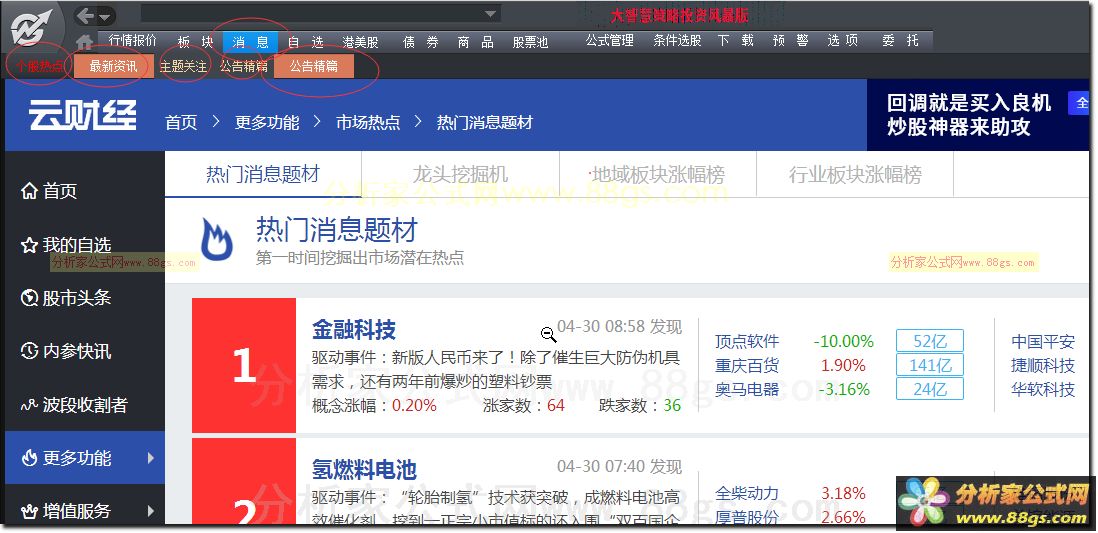Open the 港美股 menu
This screenshot has width=1098, height=533.
pos(361,42)
